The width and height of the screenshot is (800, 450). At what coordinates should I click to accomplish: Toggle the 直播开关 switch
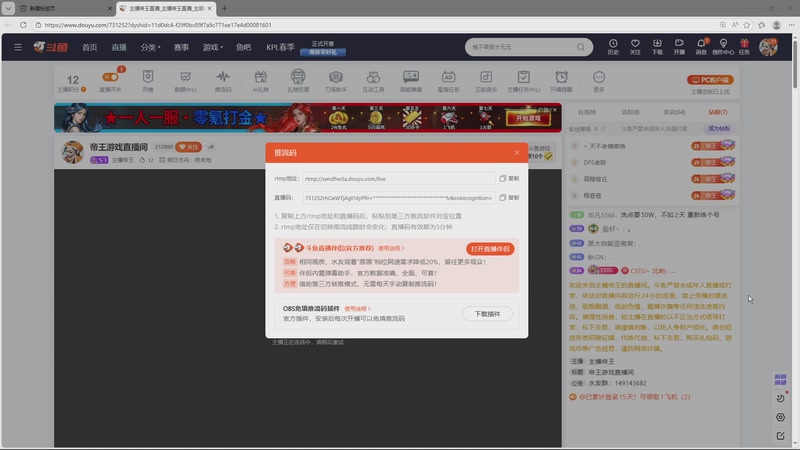coord(111,77)
